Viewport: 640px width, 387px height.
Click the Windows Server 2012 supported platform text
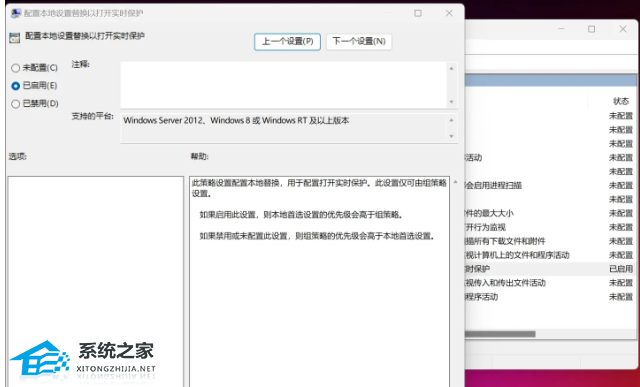[x=236, y=121]
